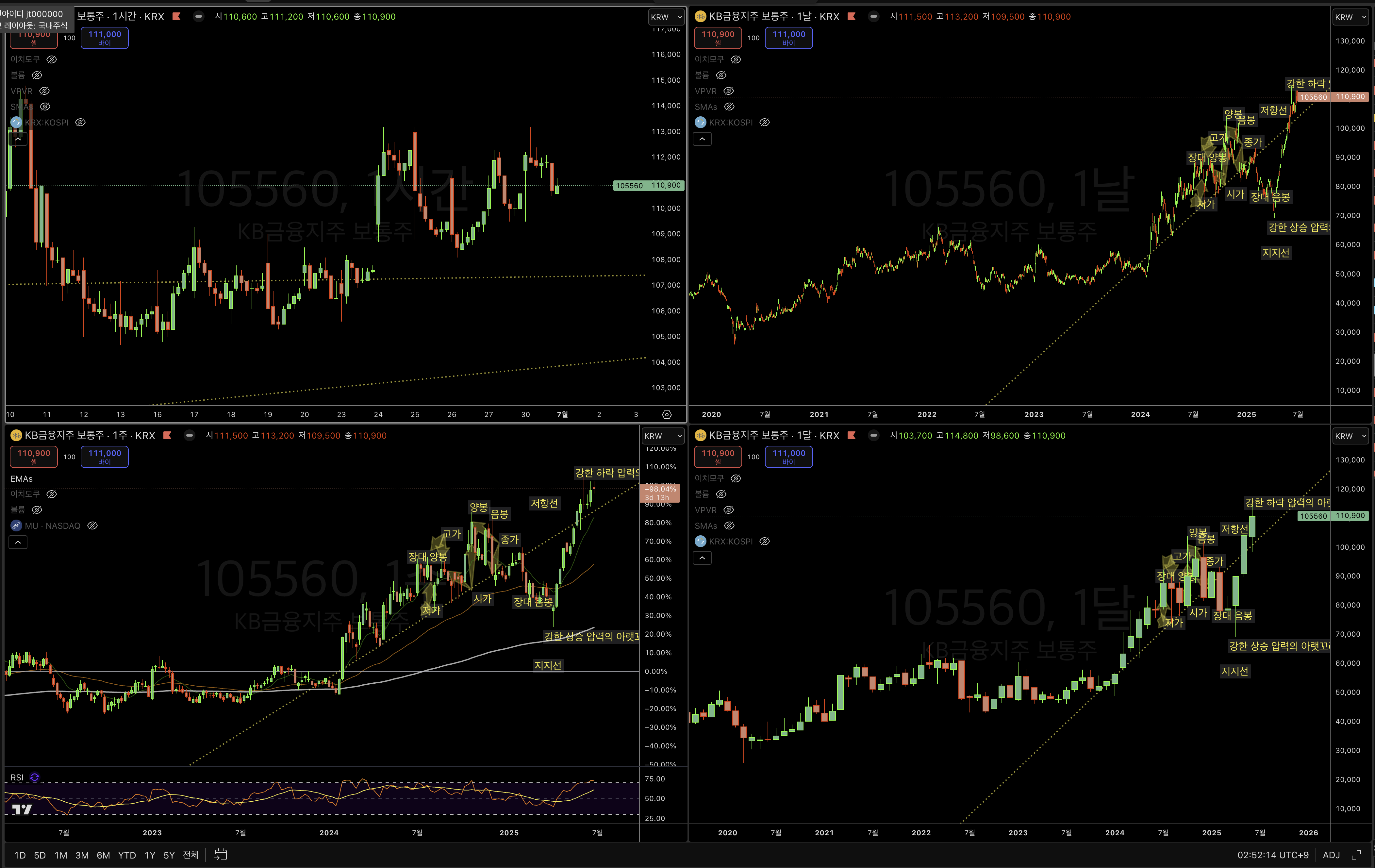Screen dimensions: 1375x868
Task: Click the KB symbol logo on the weekly chart
Action: 16,435
